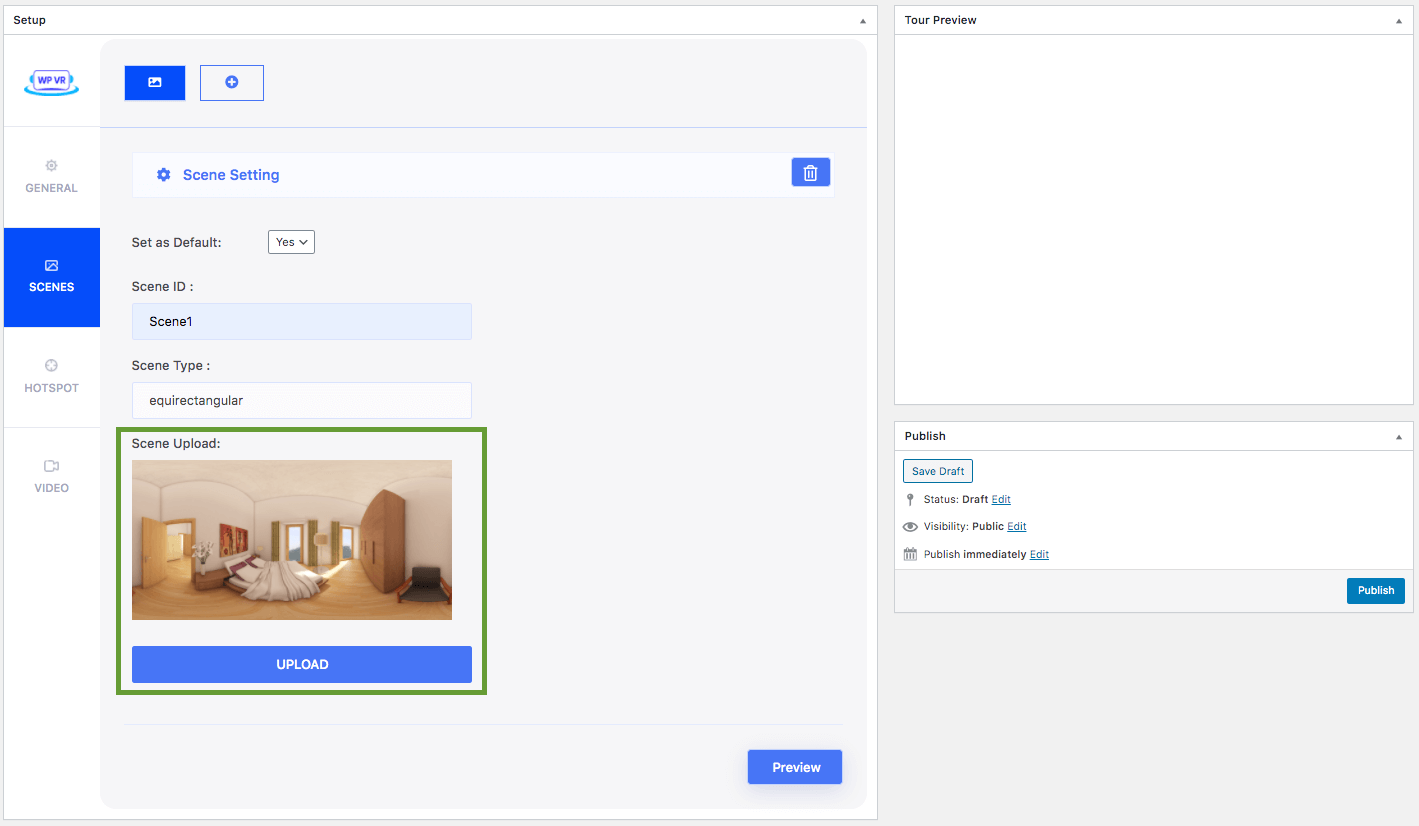Click the Set as Default label
The image size is (1419, 826).
[x=177, y=242]
